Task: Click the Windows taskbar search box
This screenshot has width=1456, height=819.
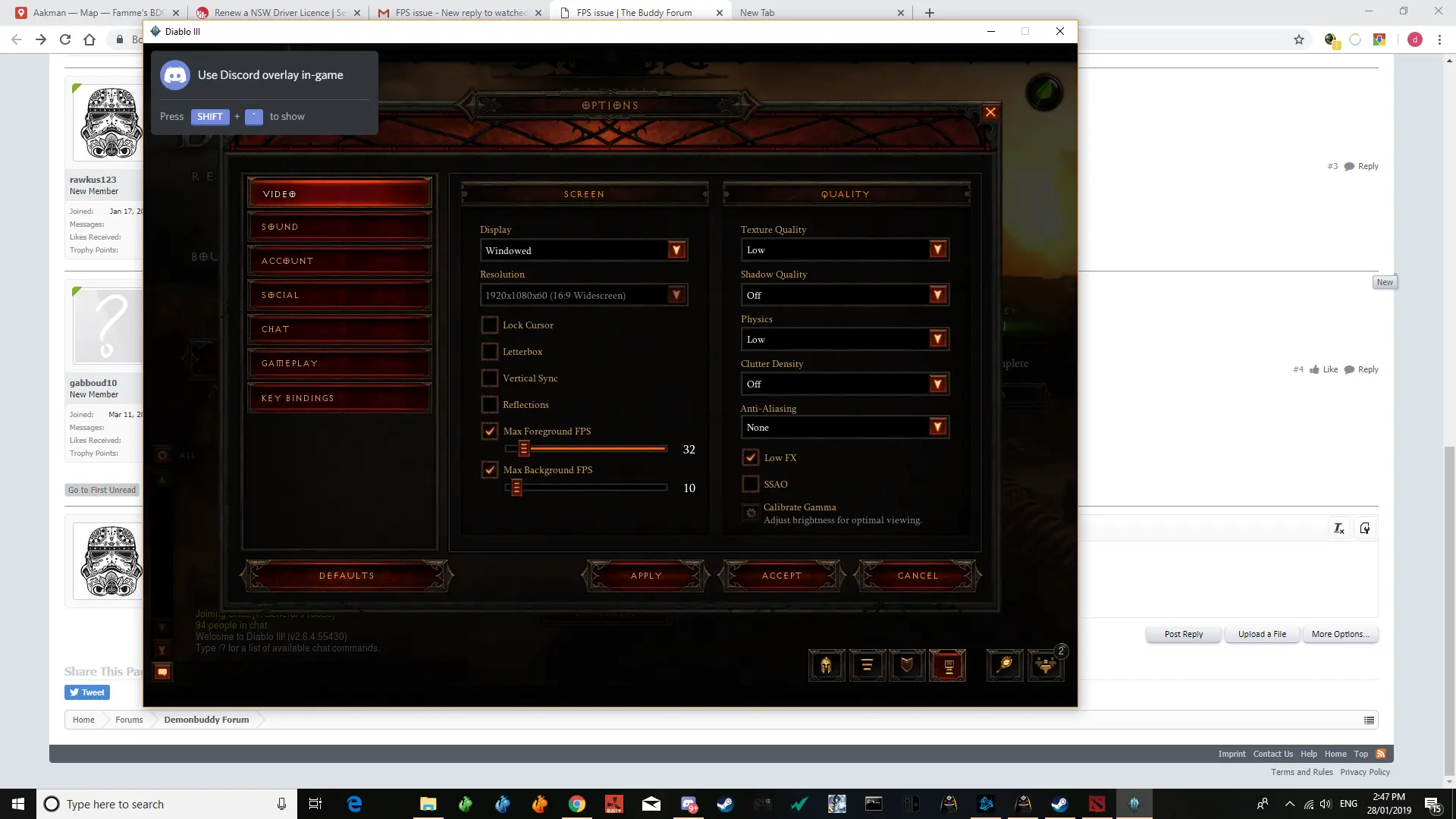Action: (167, 804)
